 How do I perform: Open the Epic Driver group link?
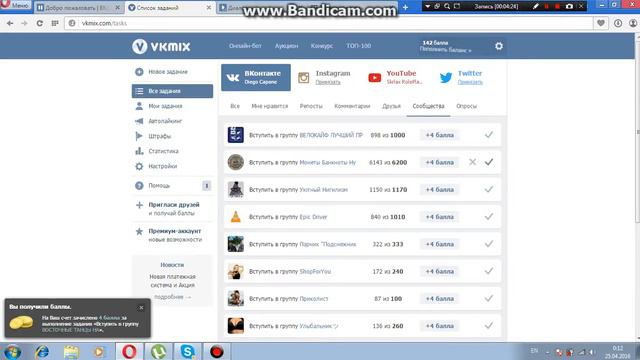click(x=313, y=217)
